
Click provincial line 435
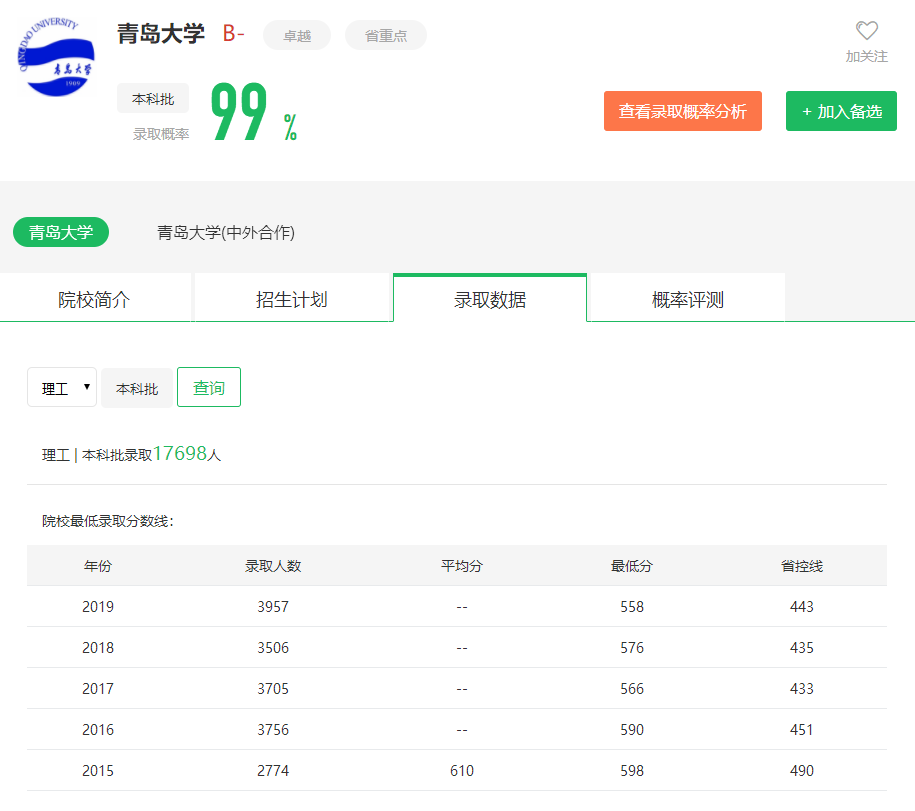(x=802, y=648)
